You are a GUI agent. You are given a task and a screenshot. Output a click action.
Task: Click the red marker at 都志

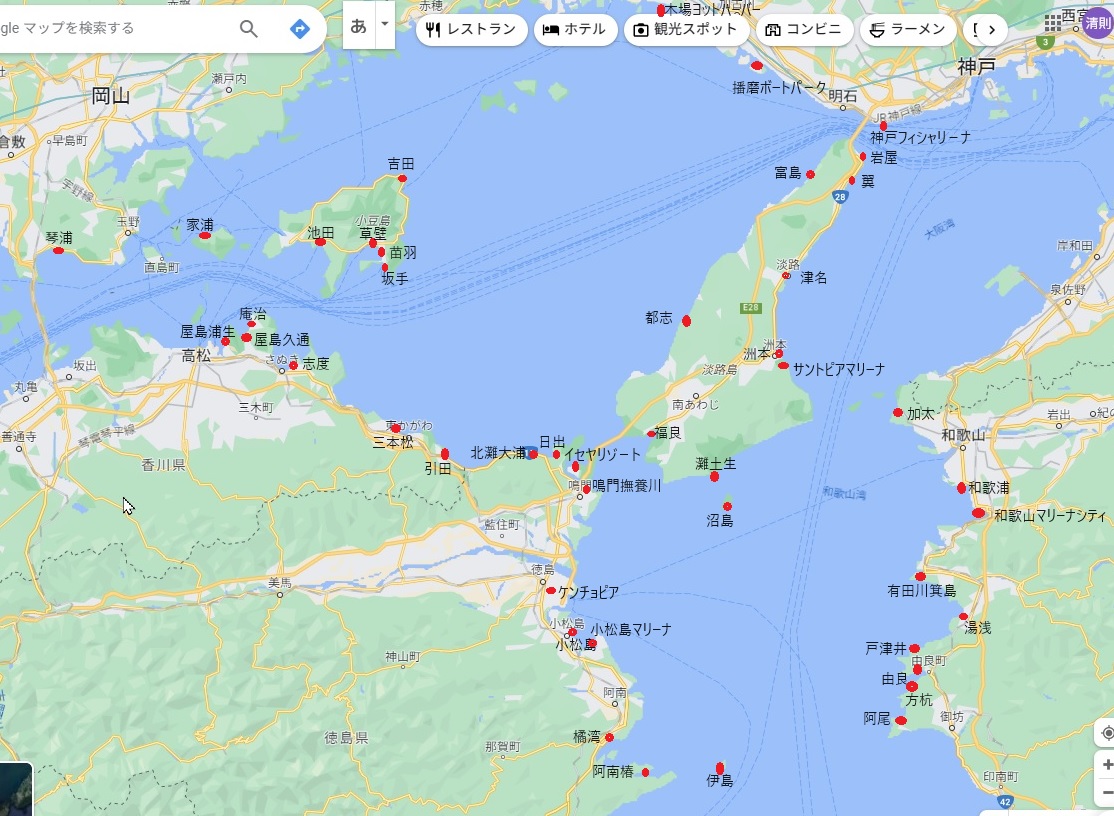686,321
